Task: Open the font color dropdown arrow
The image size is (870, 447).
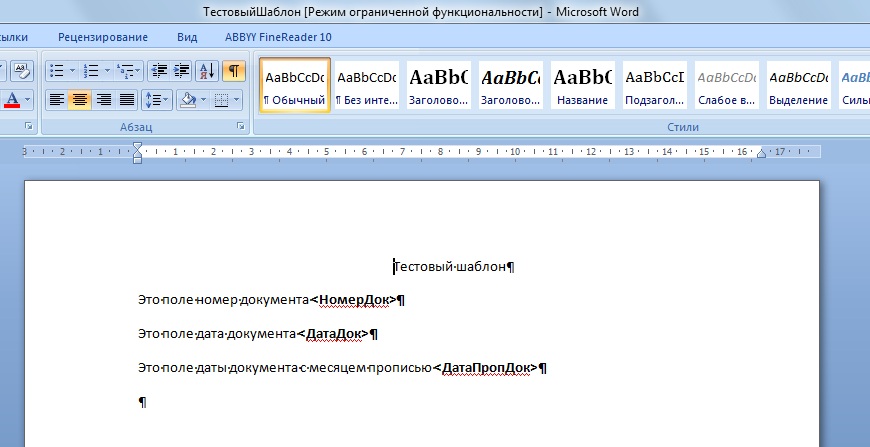Action: [x=28, y=100]
